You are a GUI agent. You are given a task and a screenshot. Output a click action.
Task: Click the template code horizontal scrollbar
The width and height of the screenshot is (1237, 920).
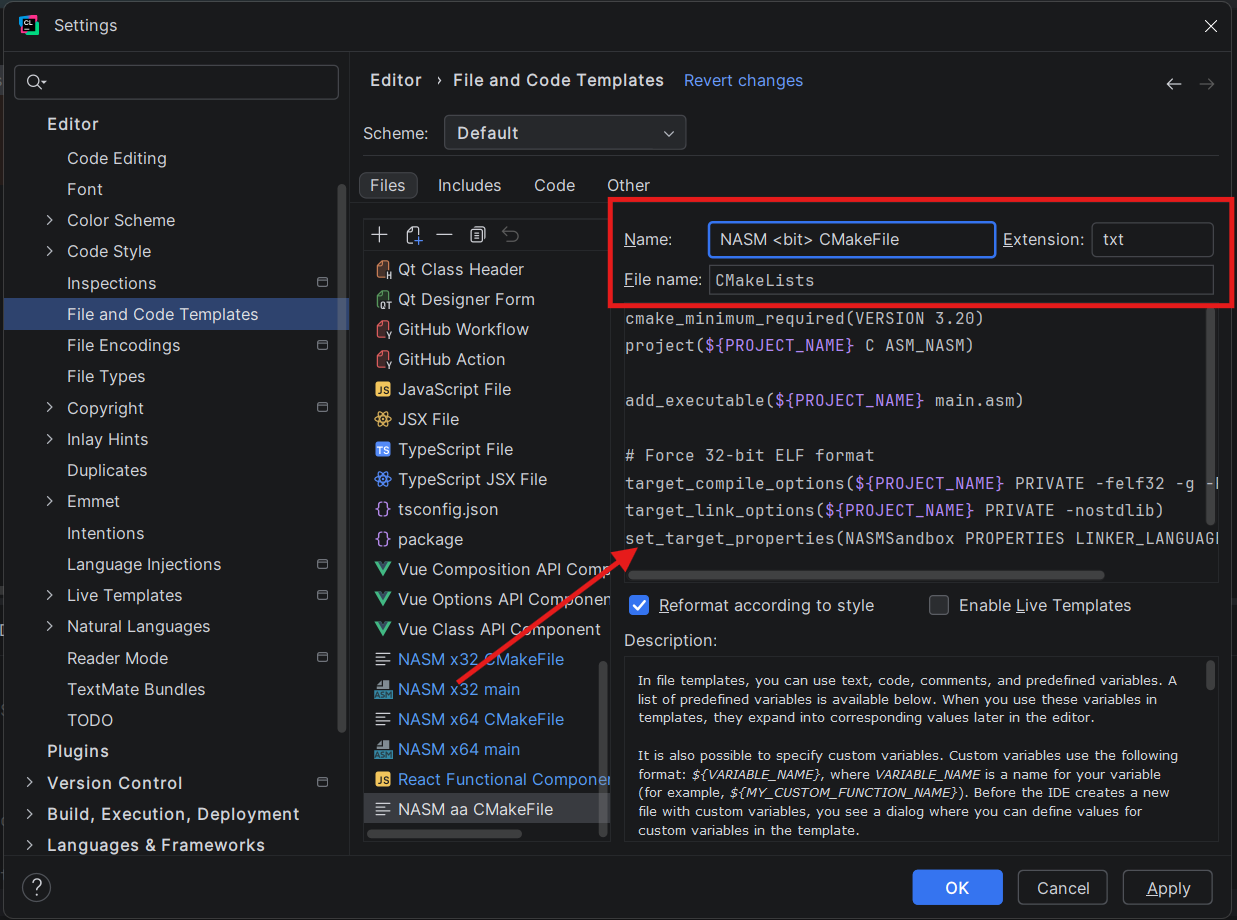click(866, 575)
